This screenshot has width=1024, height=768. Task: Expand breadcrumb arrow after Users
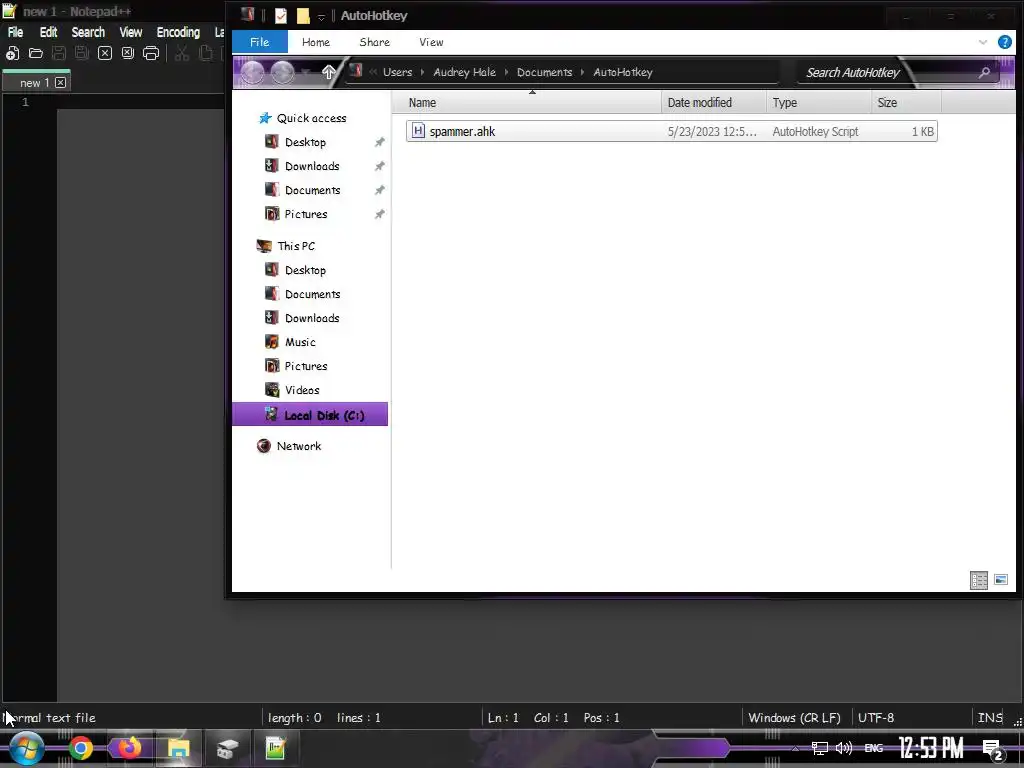(423, 72)
